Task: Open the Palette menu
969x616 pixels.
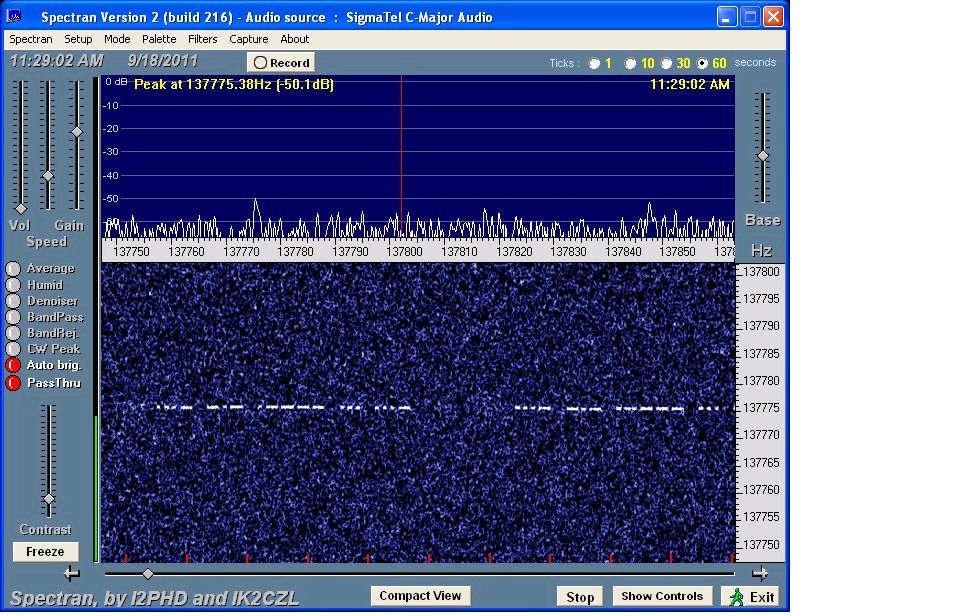Action: 159,39
